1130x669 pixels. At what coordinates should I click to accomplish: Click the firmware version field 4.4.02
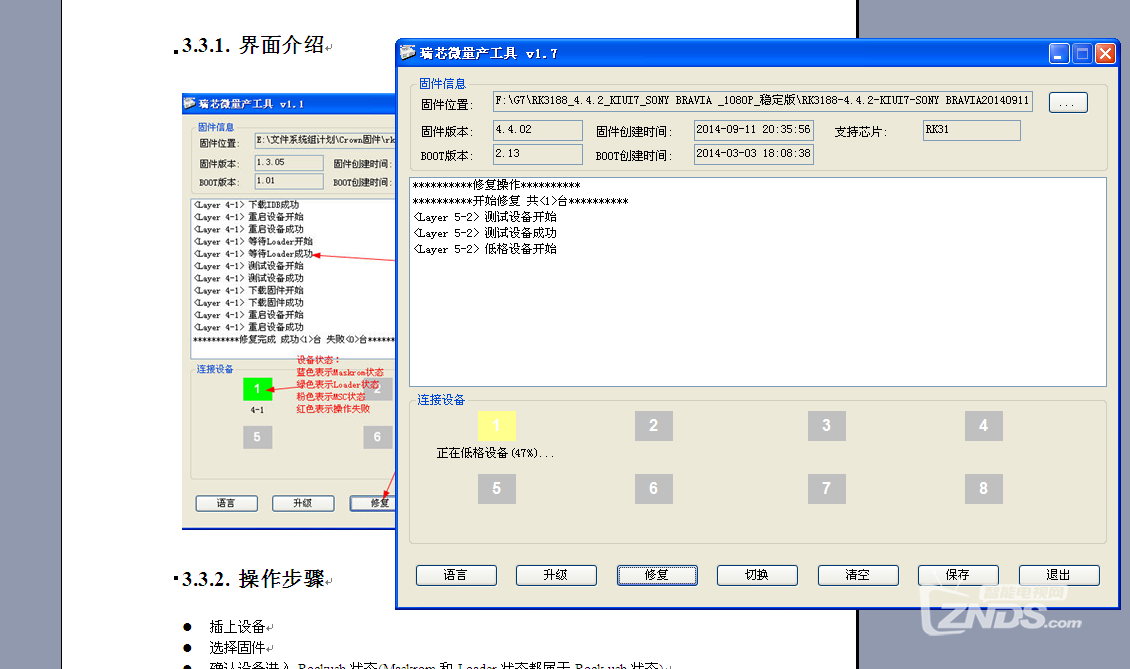coord(538,130)
